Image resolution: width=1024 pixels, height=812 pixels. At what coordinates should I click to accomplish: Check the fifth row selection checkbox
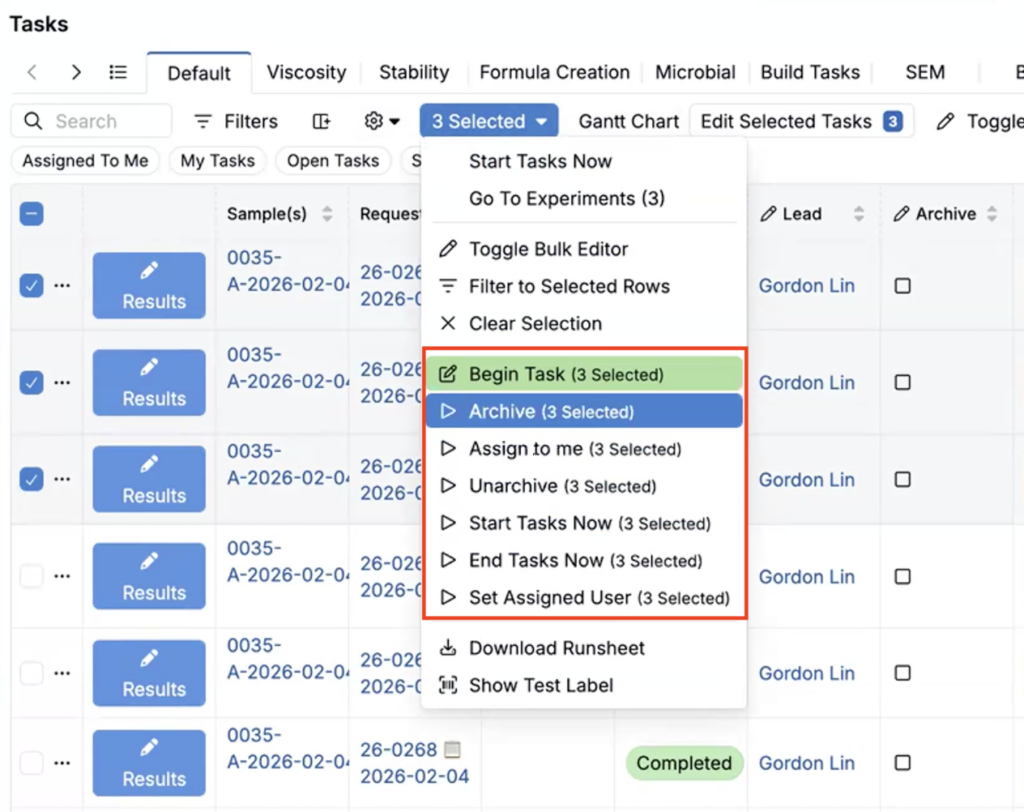[x=31, y=673]
